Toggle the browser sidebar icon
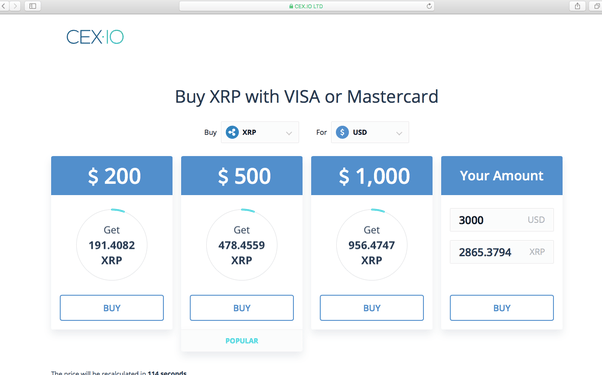The image size is (602, 375). (33, 6)
